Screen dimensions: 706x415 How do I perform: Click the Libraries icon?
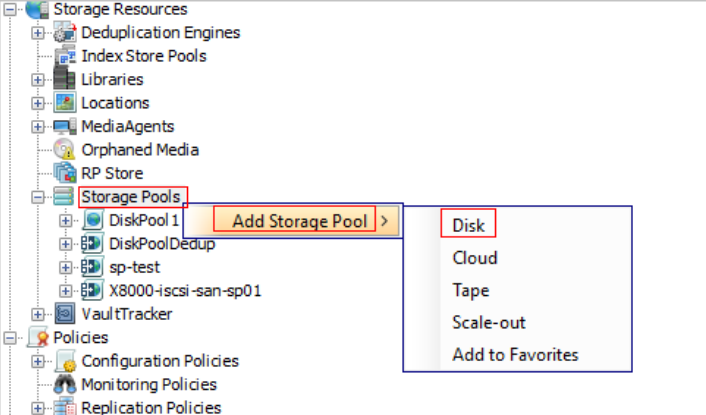(65, 79)
